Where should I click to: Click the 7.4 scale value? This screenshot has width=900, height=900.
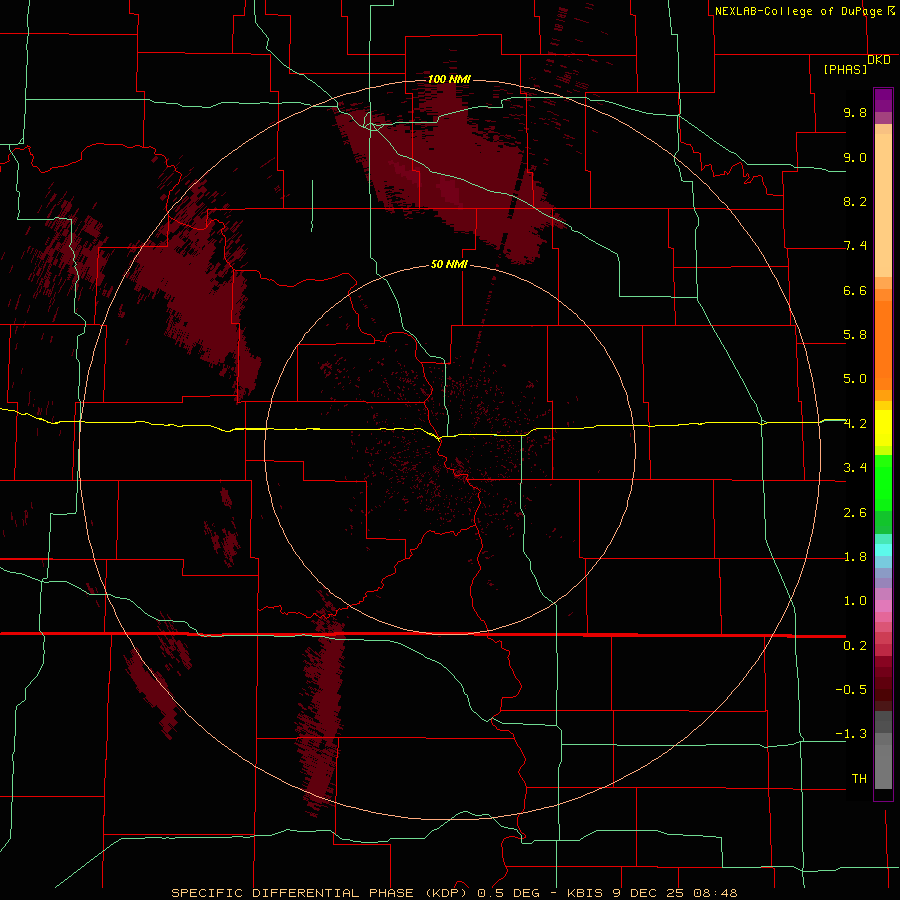[x=855, y=246]
